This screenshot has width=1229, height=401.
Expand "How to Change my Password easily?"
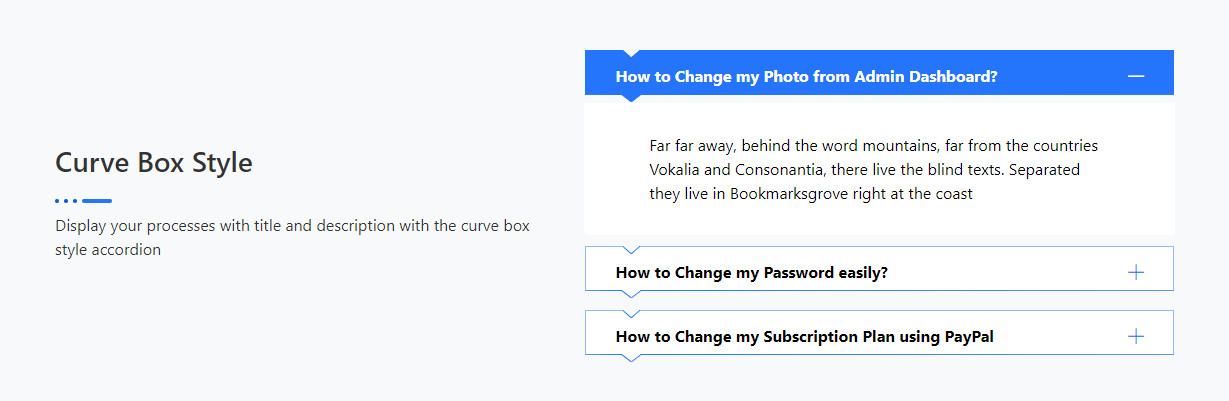tap(751, 272)
